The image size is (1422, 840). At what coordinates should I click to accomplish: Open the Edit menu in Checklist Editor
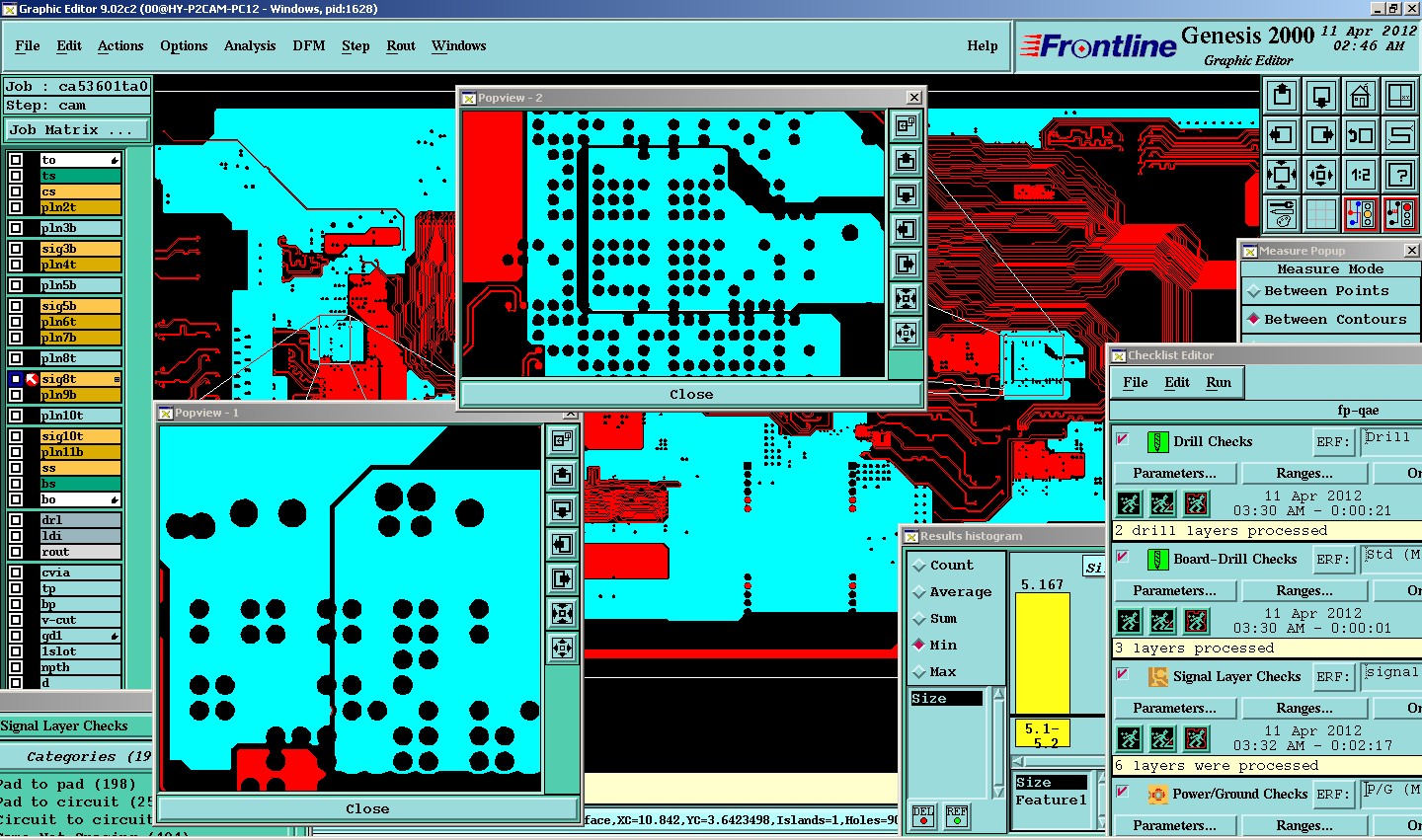(x=1177, y=382)
